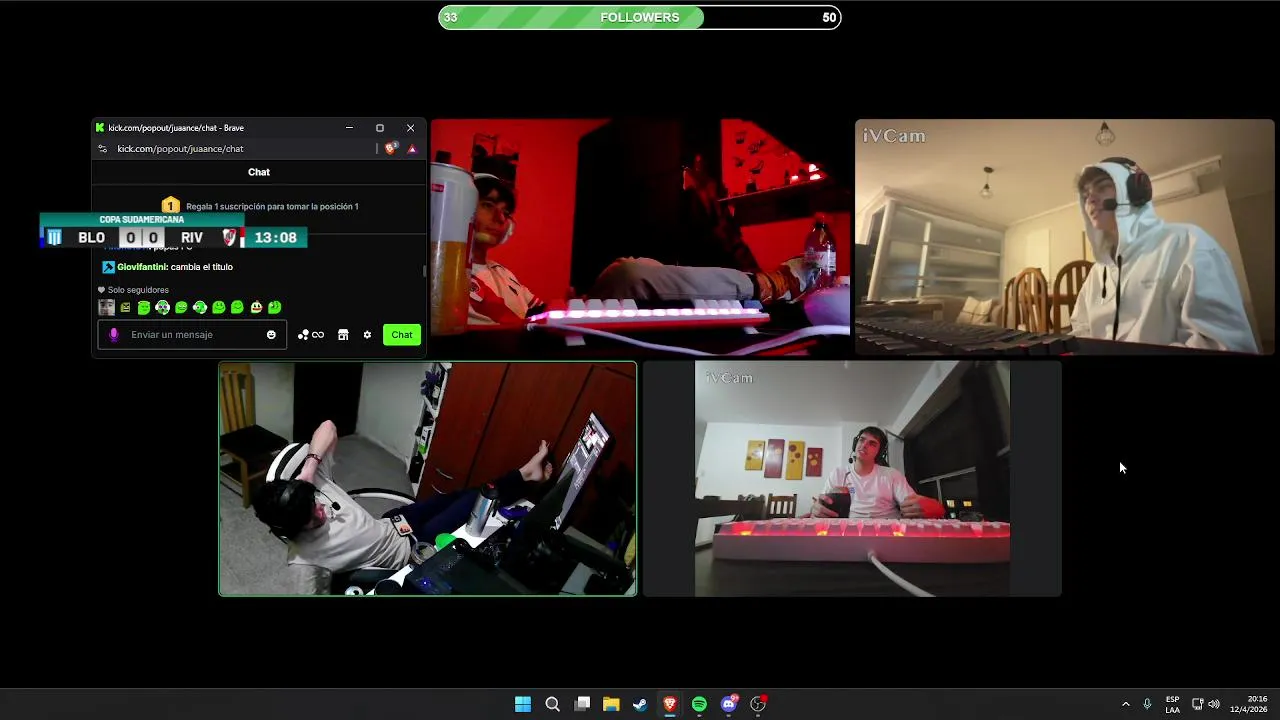Select the iVCam feed with white hoodie
The width and height of the screenshot is (1280, 720).
1064,237
